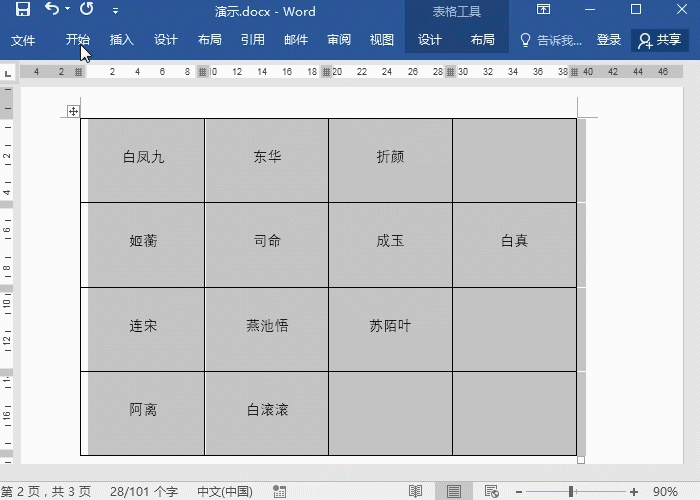Click the Undo arrow icon
The height and width of the screenshot is (500, 700).
click(52, 8)
